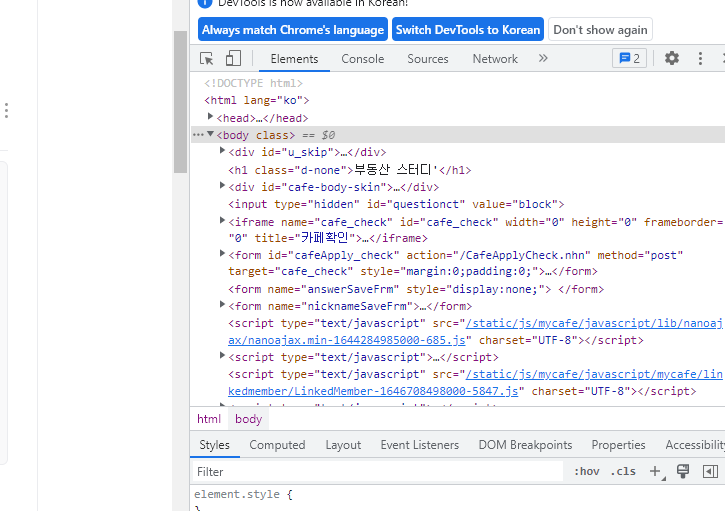The height and width of the screenshot is (511, 725).
Task: Toggle computed styles sidebar icon
Action: click(710, 471)
